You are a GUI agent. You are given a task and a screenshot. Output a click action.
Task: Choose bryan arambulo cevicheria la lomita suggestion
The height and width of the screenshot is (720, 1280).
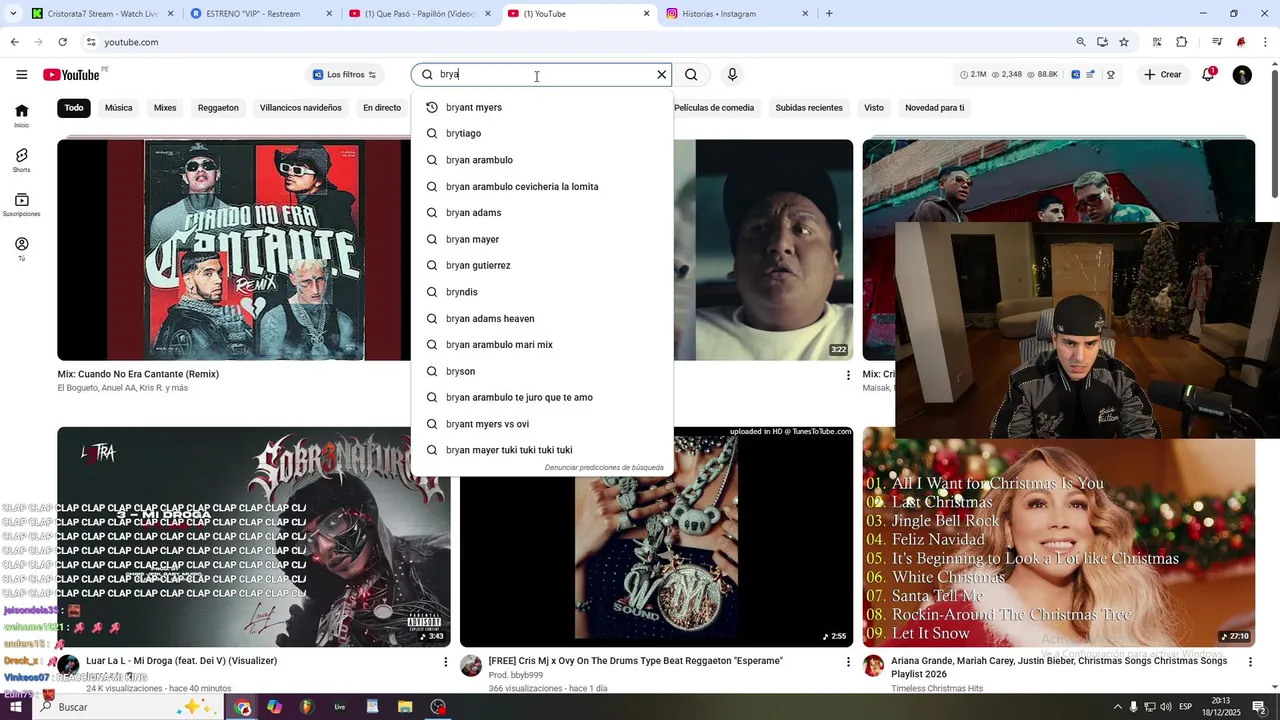pos(542,187)
